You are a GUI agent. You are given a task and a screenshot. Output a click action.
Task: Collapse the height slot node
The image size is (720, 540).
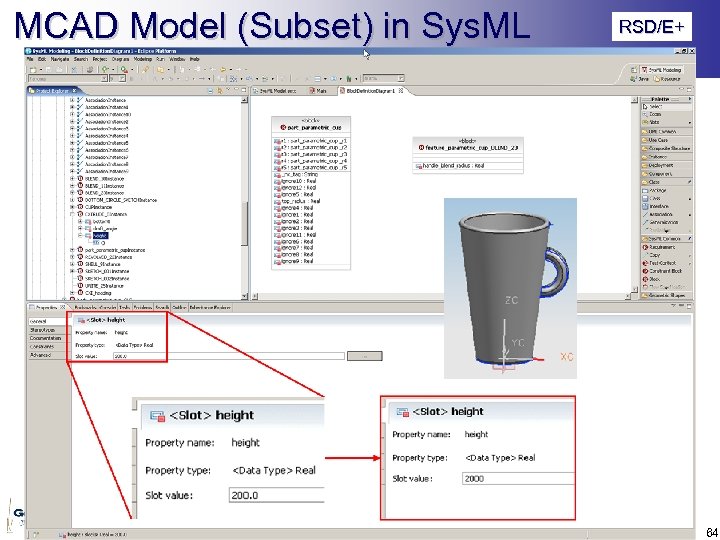[80, 236]
